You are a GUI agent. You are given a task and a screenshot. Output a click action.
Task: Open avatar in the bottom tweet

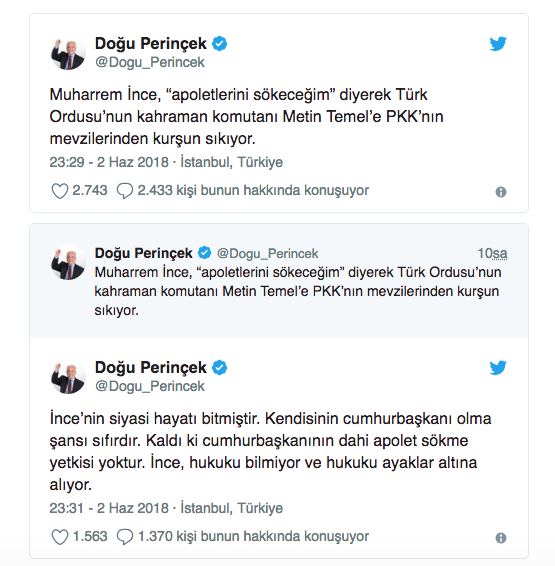68,377
